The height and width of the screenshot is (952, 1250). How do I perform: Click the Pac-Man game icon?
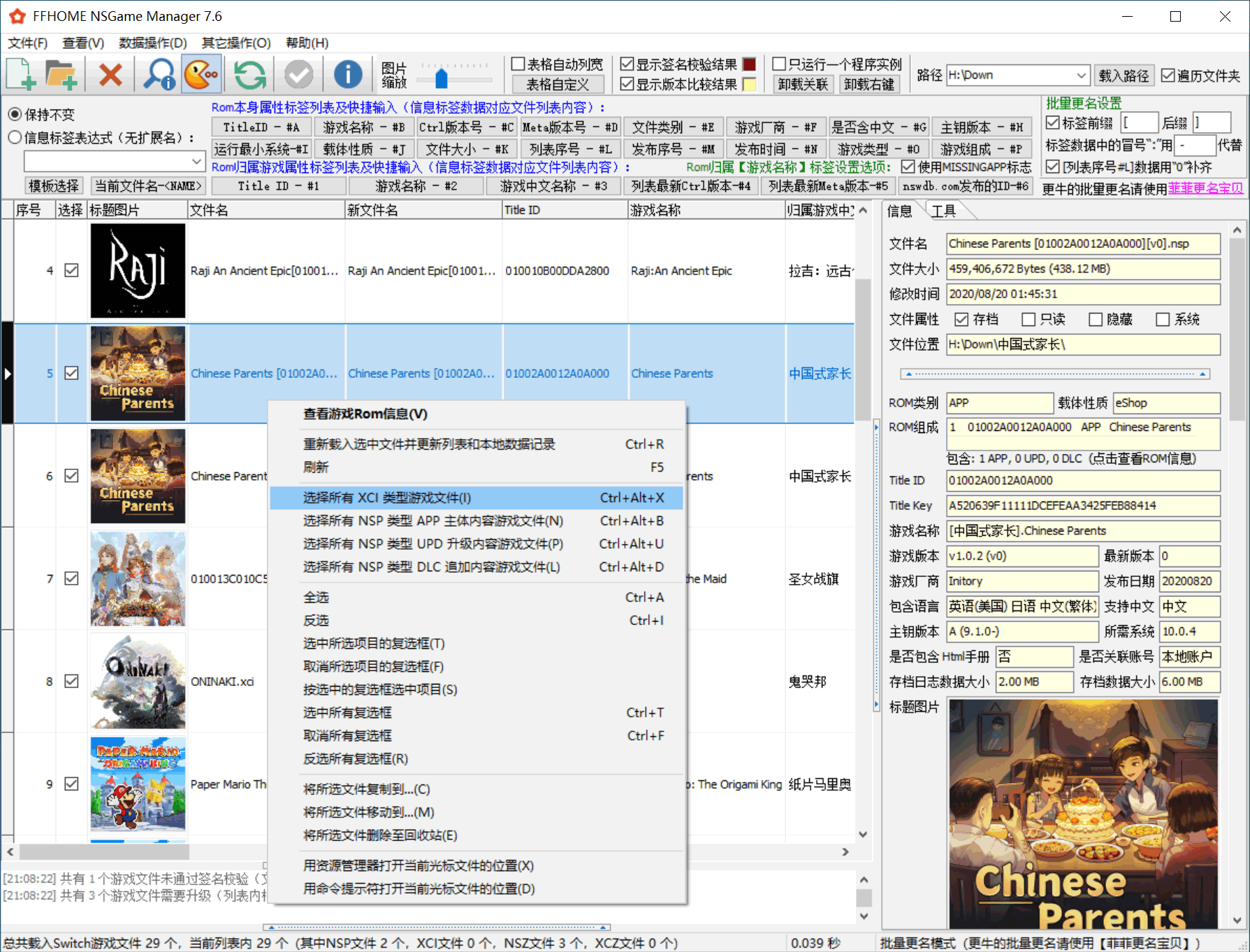pyautogui.click(x=201, y=74)
